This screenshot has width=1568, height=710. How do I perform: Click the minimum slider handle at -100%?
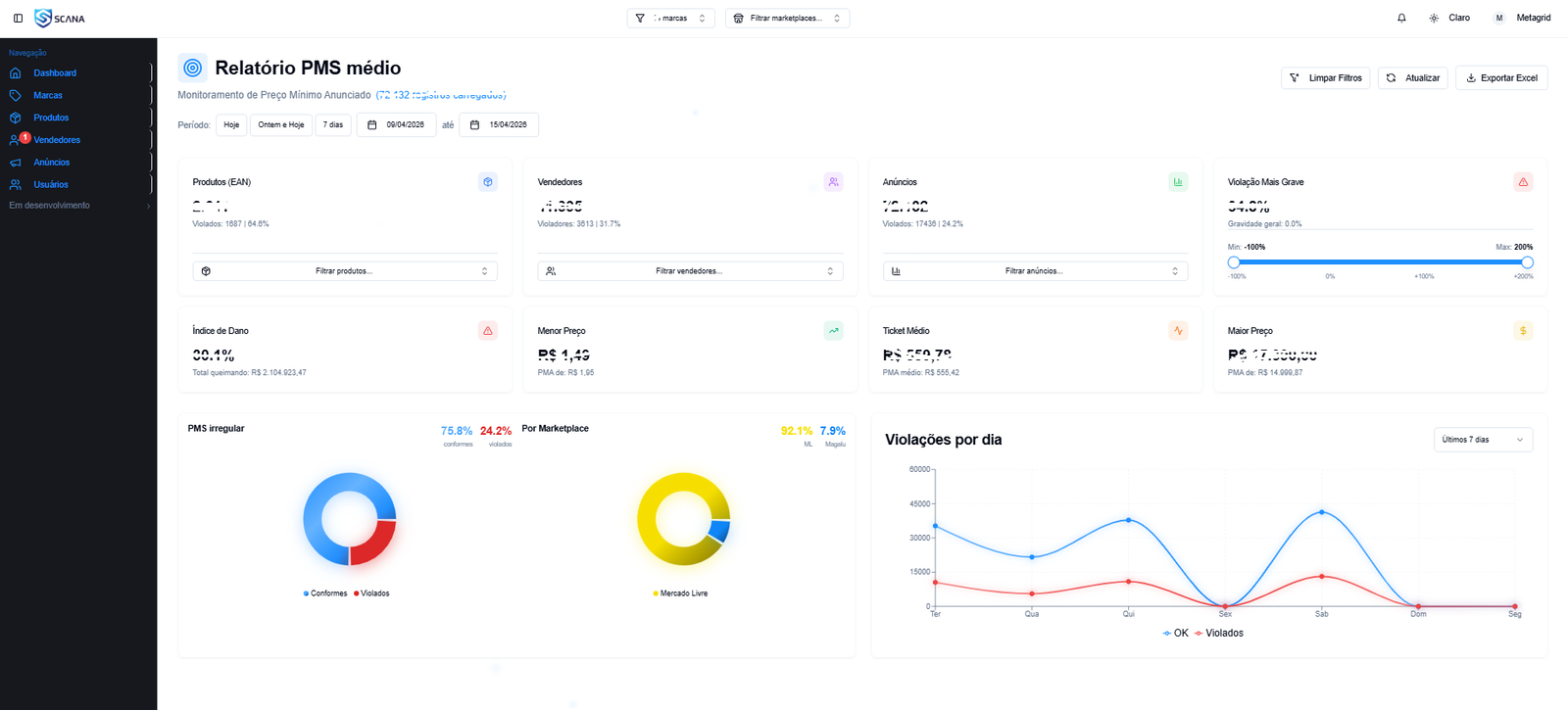1234,262
